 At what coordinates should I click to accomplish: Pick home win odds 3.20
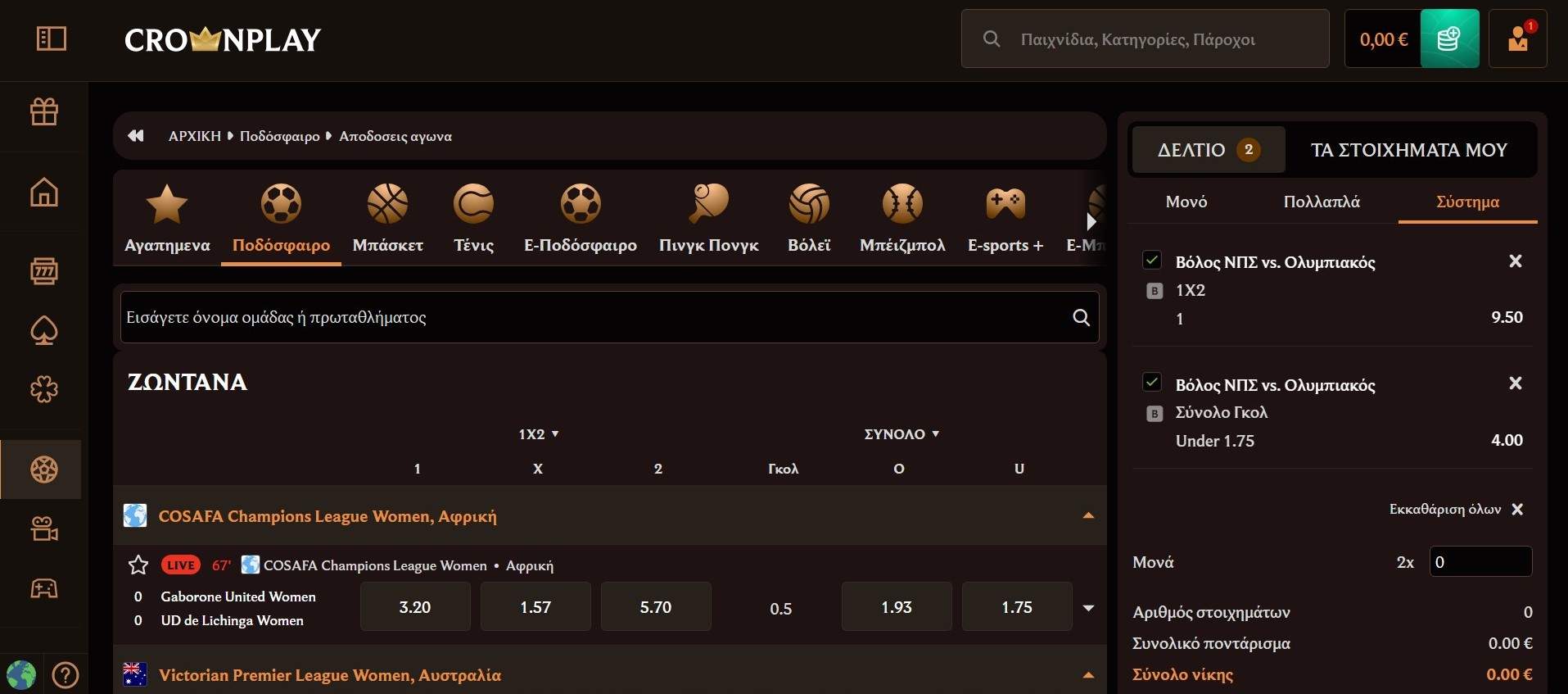click(415, 607)
